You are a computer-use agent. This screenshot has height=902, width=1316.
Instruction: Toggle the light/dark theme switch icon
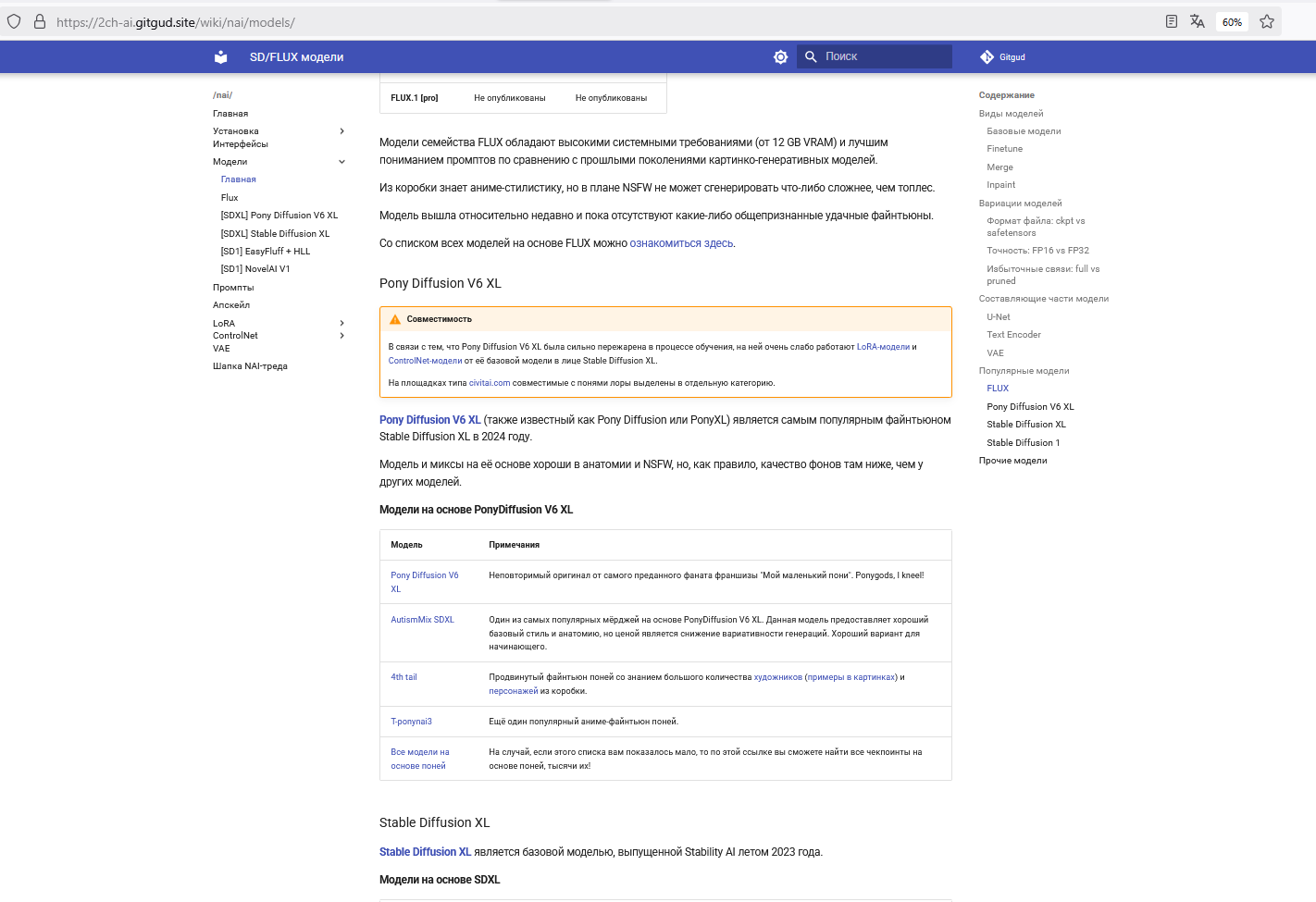[x=781, y=57]
